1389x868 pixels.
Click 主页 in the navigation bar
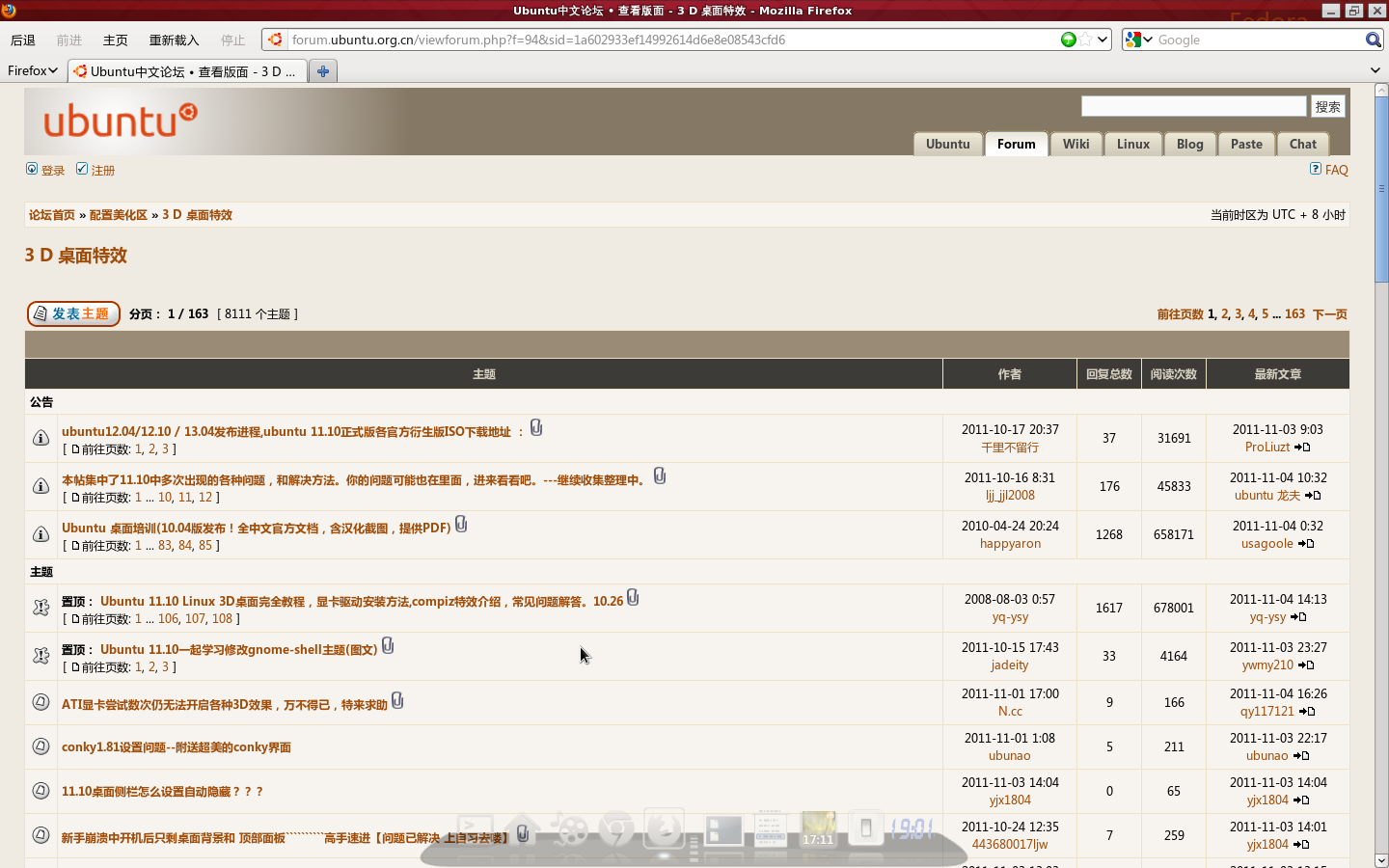(x=116, y=40)
